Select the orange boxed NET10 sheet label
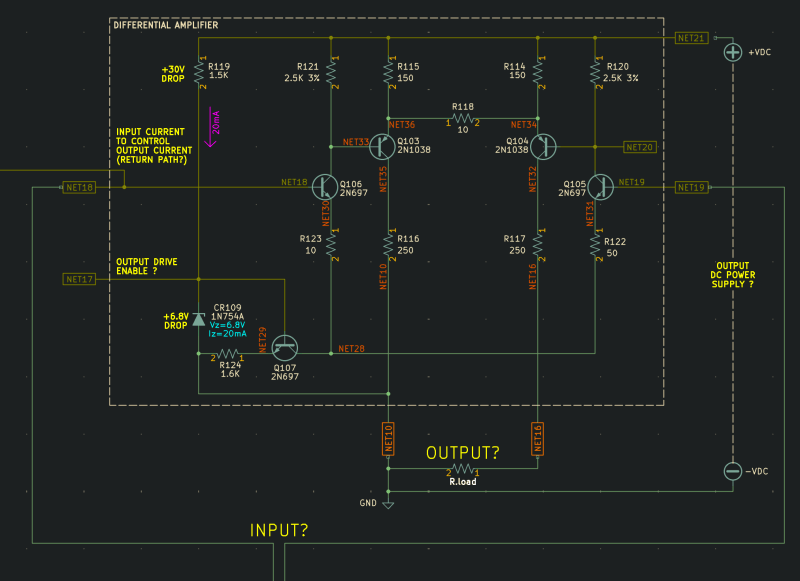The height and width of the screenshot is (581, 800). pos(388,439)
